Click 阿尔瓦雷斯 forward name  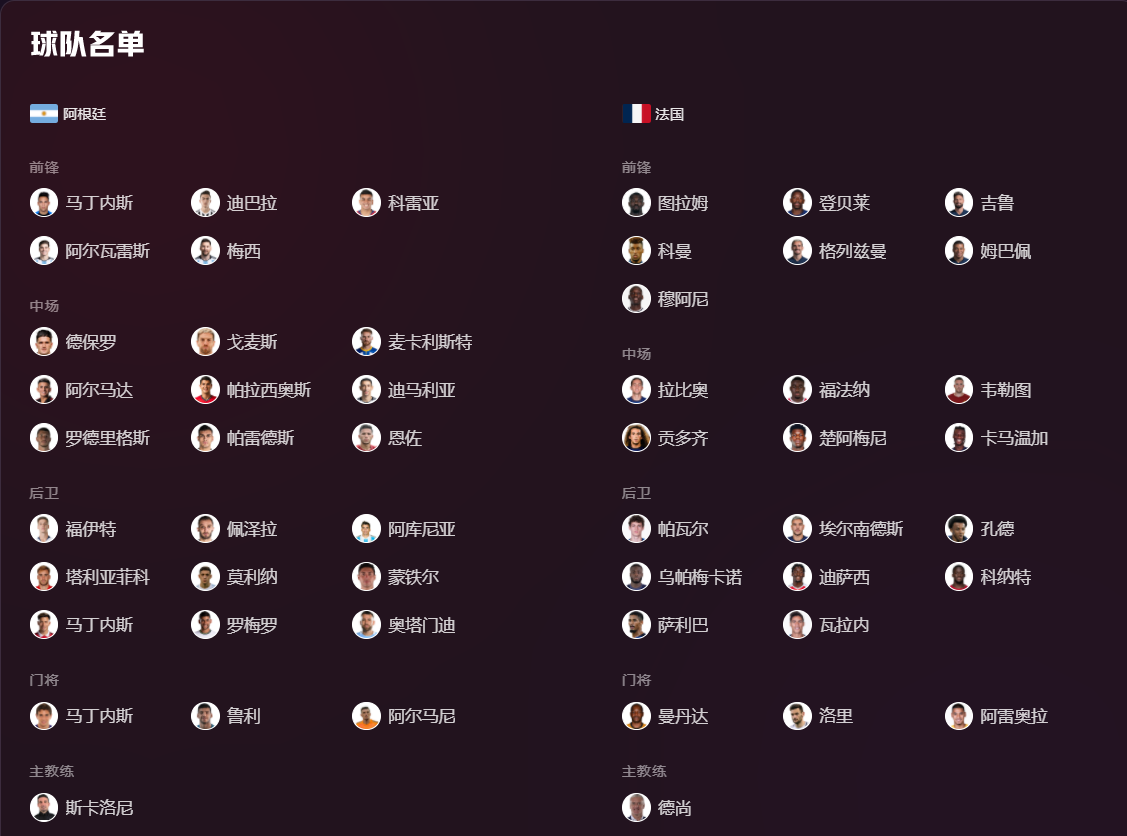coord(108,251)
